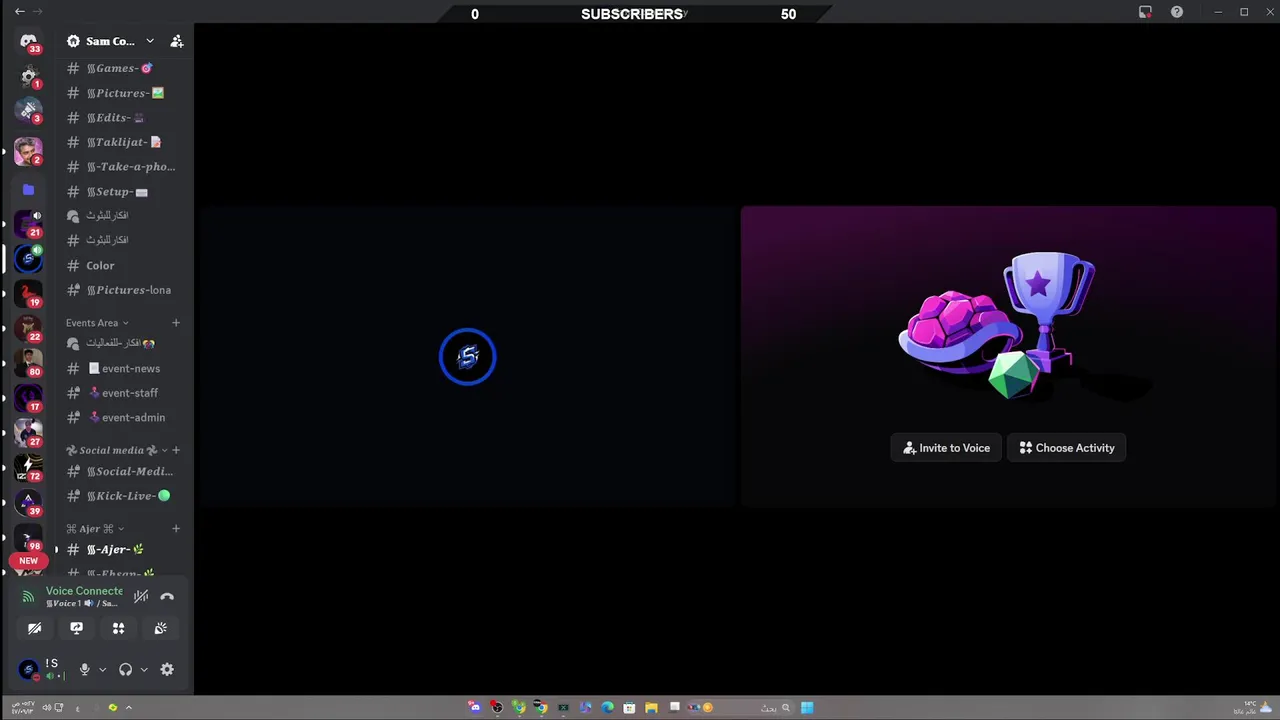Screen dimensions: 1280x720
Task: Click the Invite to Voice button
Action: click(x=946, y=448)
